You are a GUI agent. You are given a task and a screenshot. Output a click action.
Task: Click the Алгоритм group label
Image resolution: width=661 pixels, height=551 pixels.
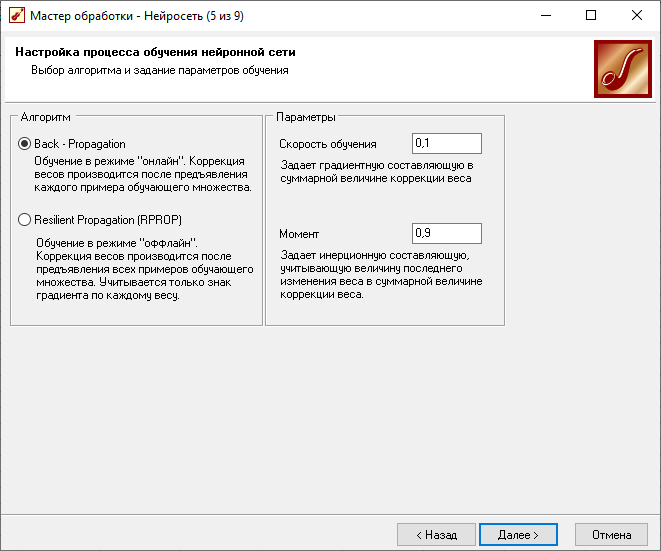pyautogui.click(x=46, y=117)
